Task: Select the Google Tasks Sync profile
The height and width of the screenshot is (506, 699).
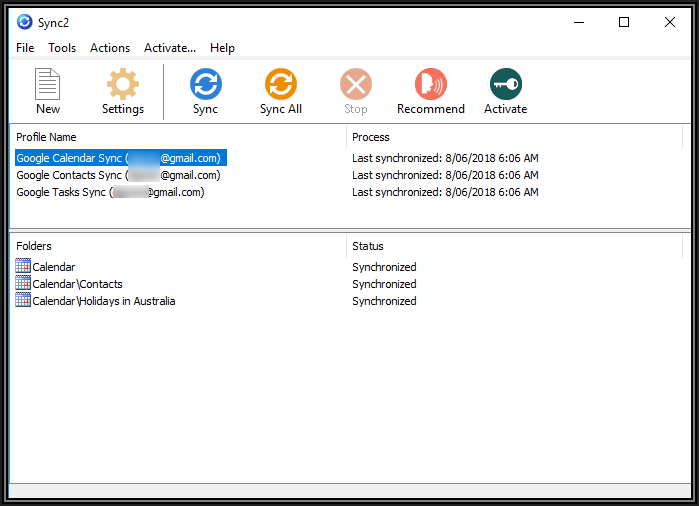Action: point(111,192)
